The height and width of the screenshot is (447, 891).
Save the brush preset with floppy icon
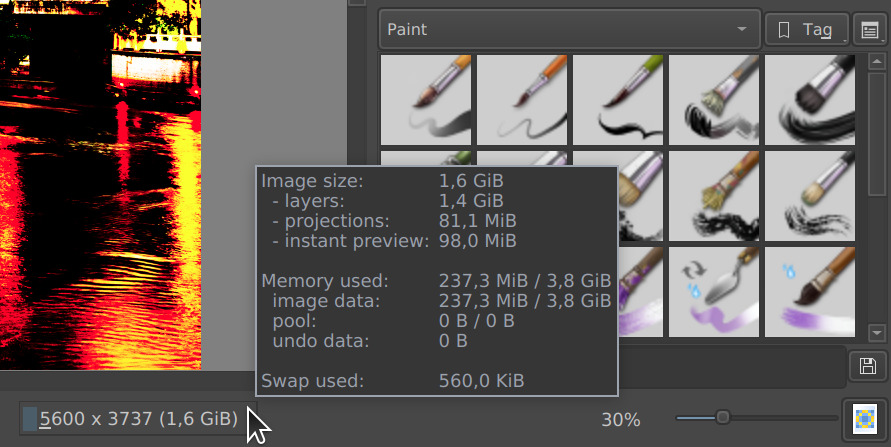(868, 366)
